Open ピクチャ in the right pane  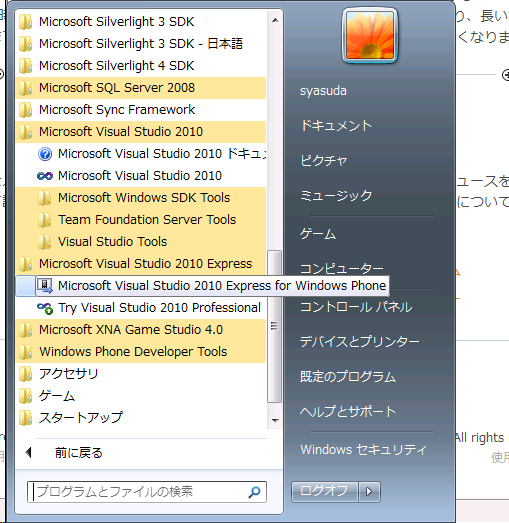pos(324,160)
